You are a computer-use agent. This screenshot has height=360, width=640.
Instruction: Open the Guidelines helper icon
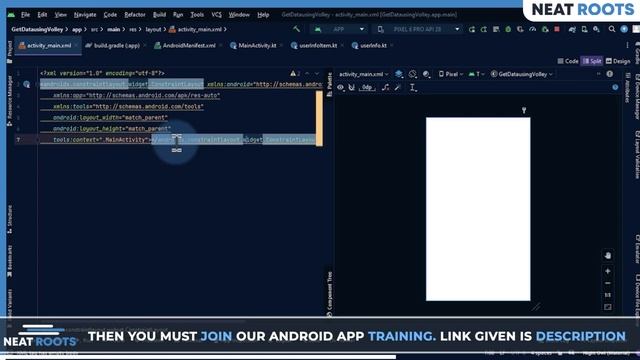pos(413,88)
